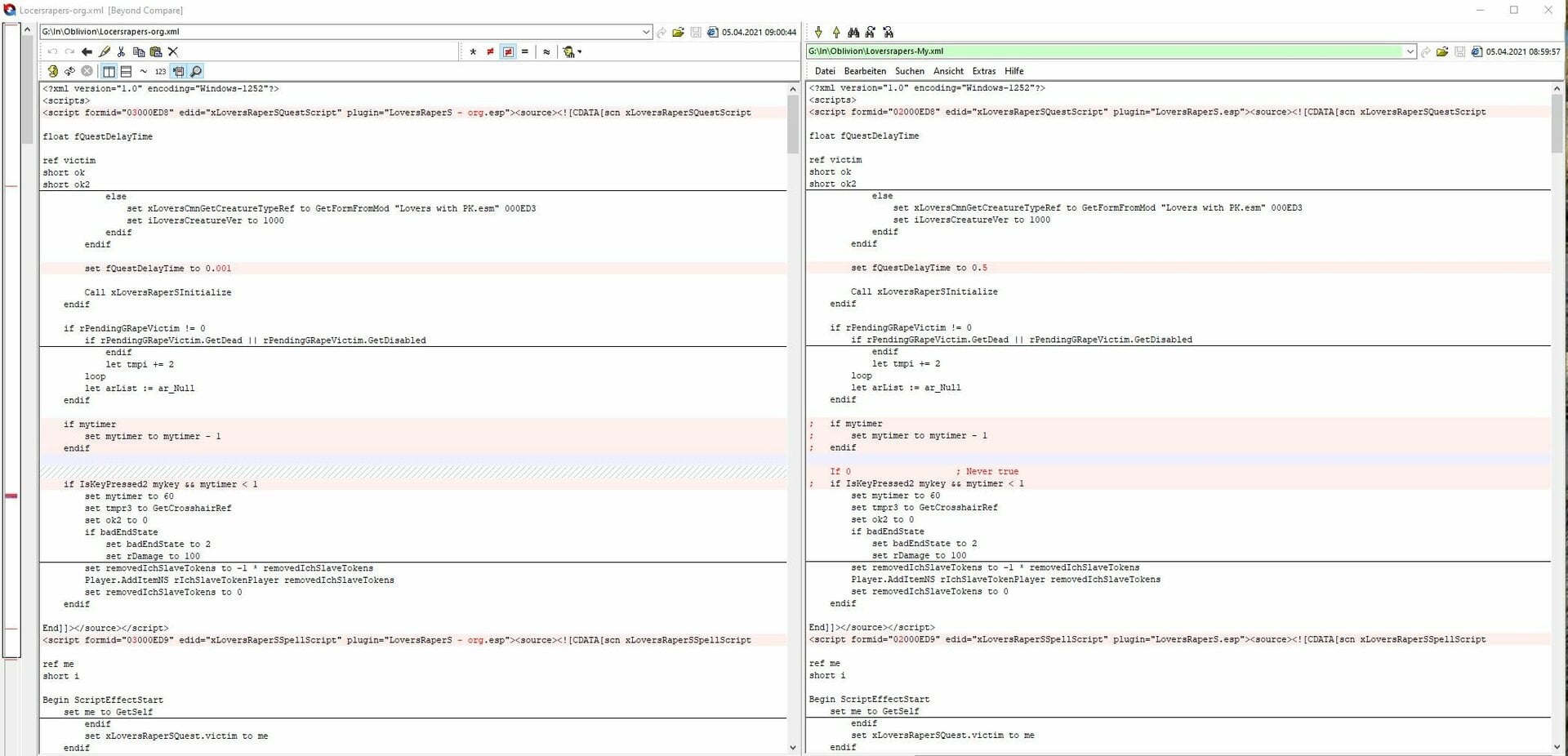The height and width of the screenshot is (756, 1568).
Task: Click the X delete icon
Action: [x=172, y=51]
